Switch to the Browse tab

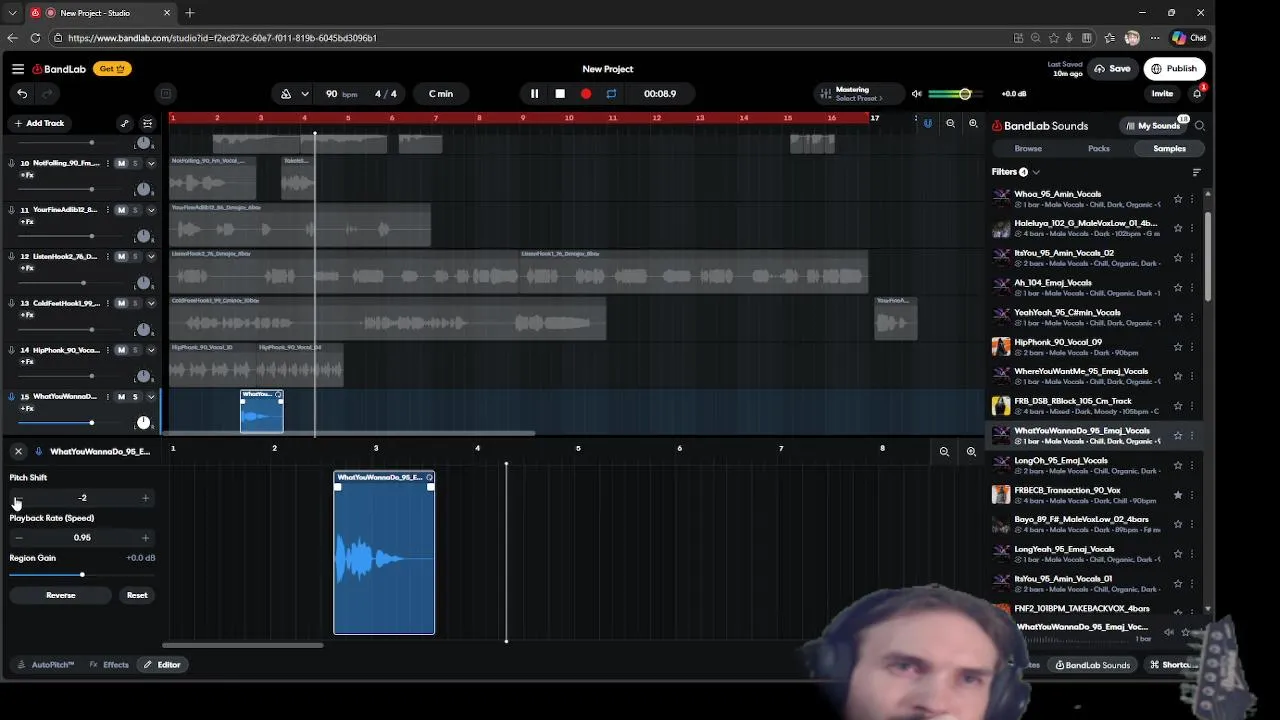pyautogui.click(x=1028, y=149)
